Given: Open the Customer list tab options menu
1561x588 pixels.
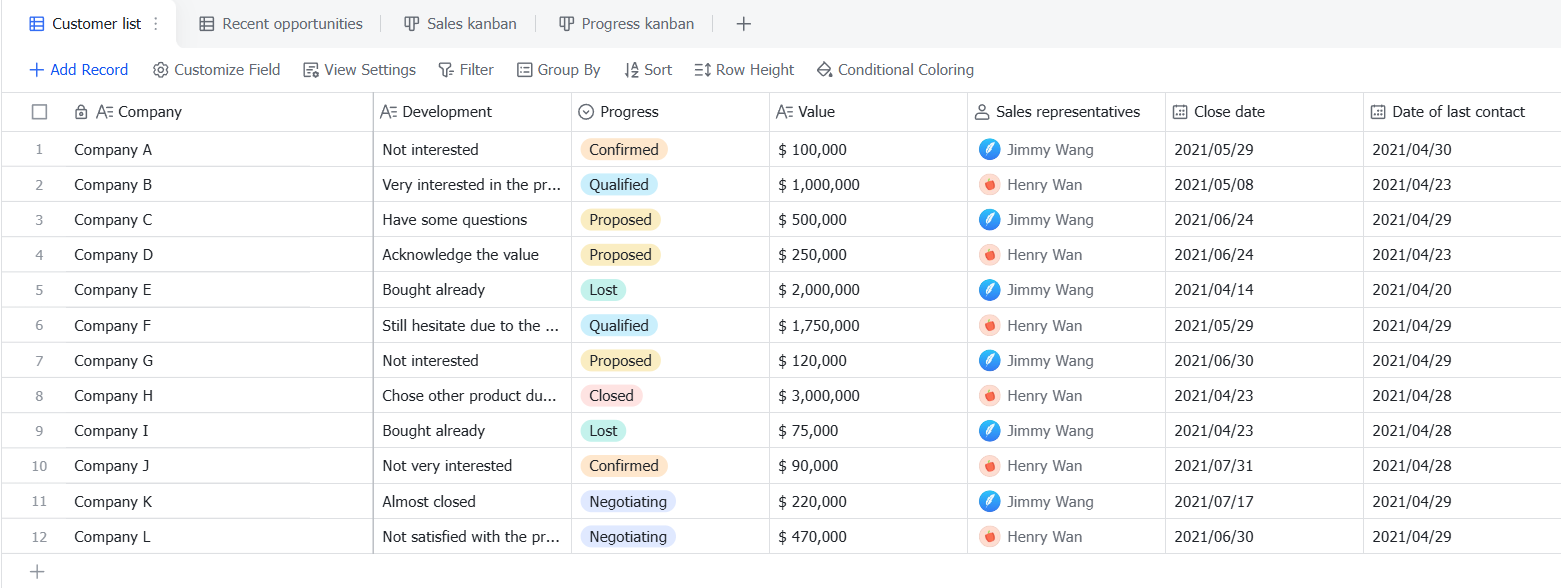Looking at the screenshot, I should pos(155,24).
